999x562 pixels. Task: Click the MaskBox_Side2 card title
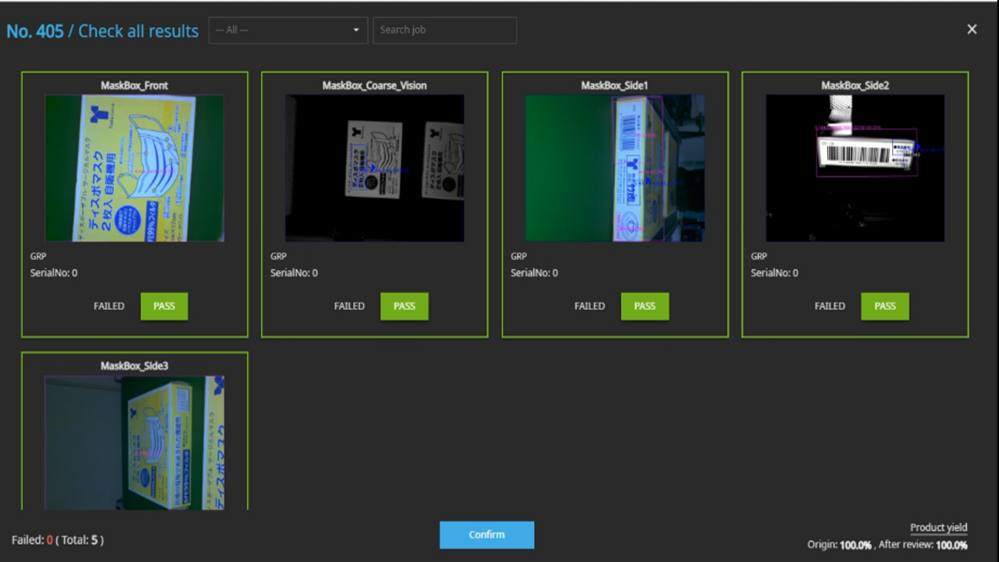tap(854, 86)
